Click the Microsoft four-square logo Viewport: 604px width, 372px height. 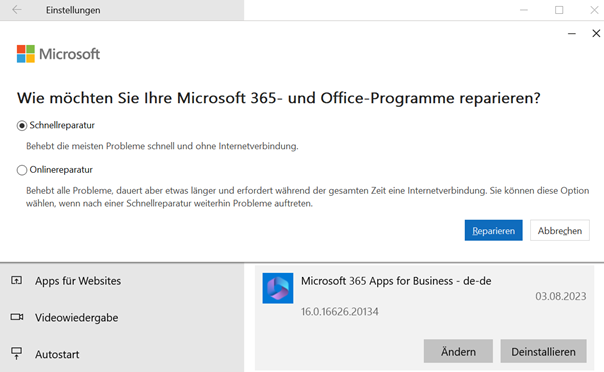pos(26,54)
